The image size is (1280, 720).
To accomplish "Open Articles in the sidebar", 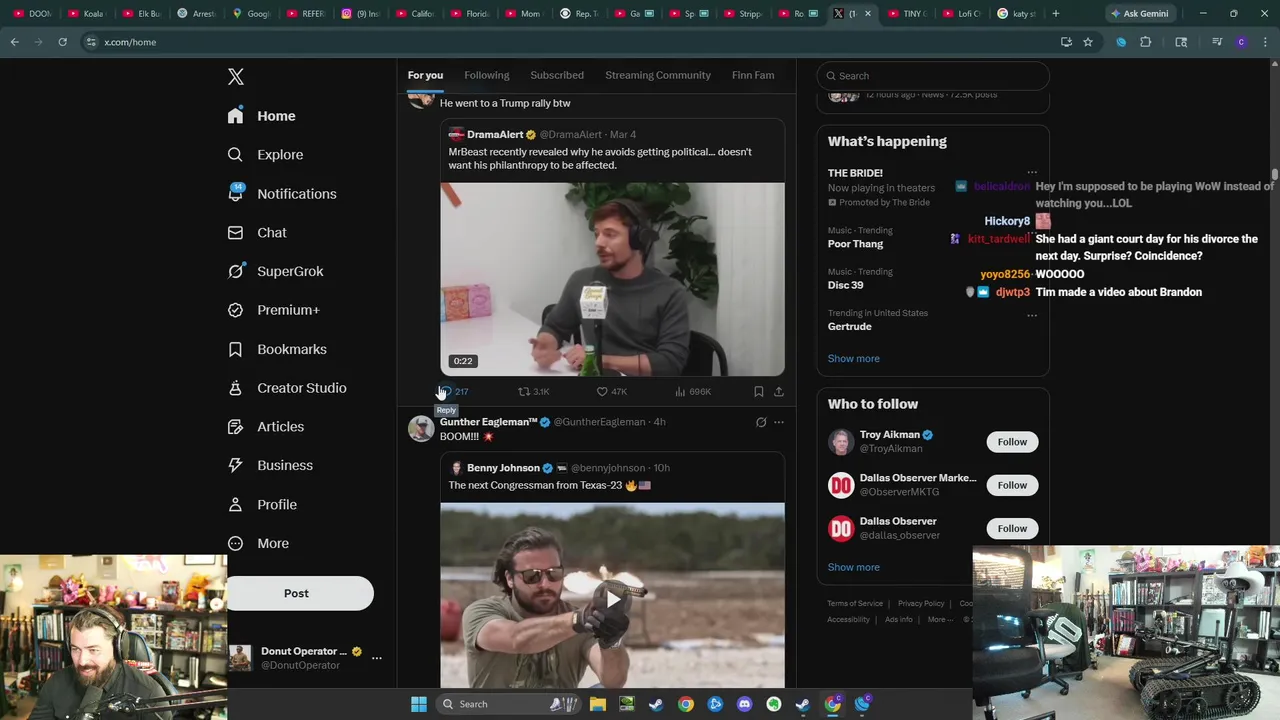I will (265, 427).
